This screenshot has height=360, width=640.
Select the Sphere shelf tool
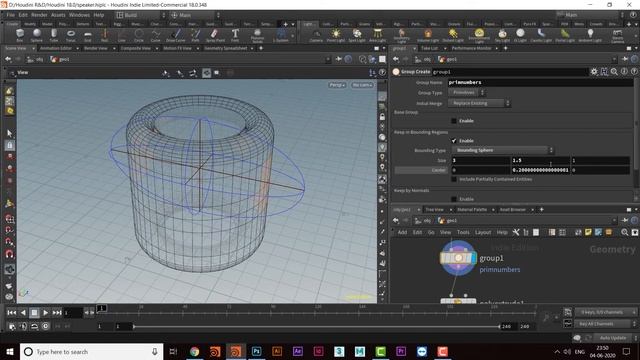point(37,35)
